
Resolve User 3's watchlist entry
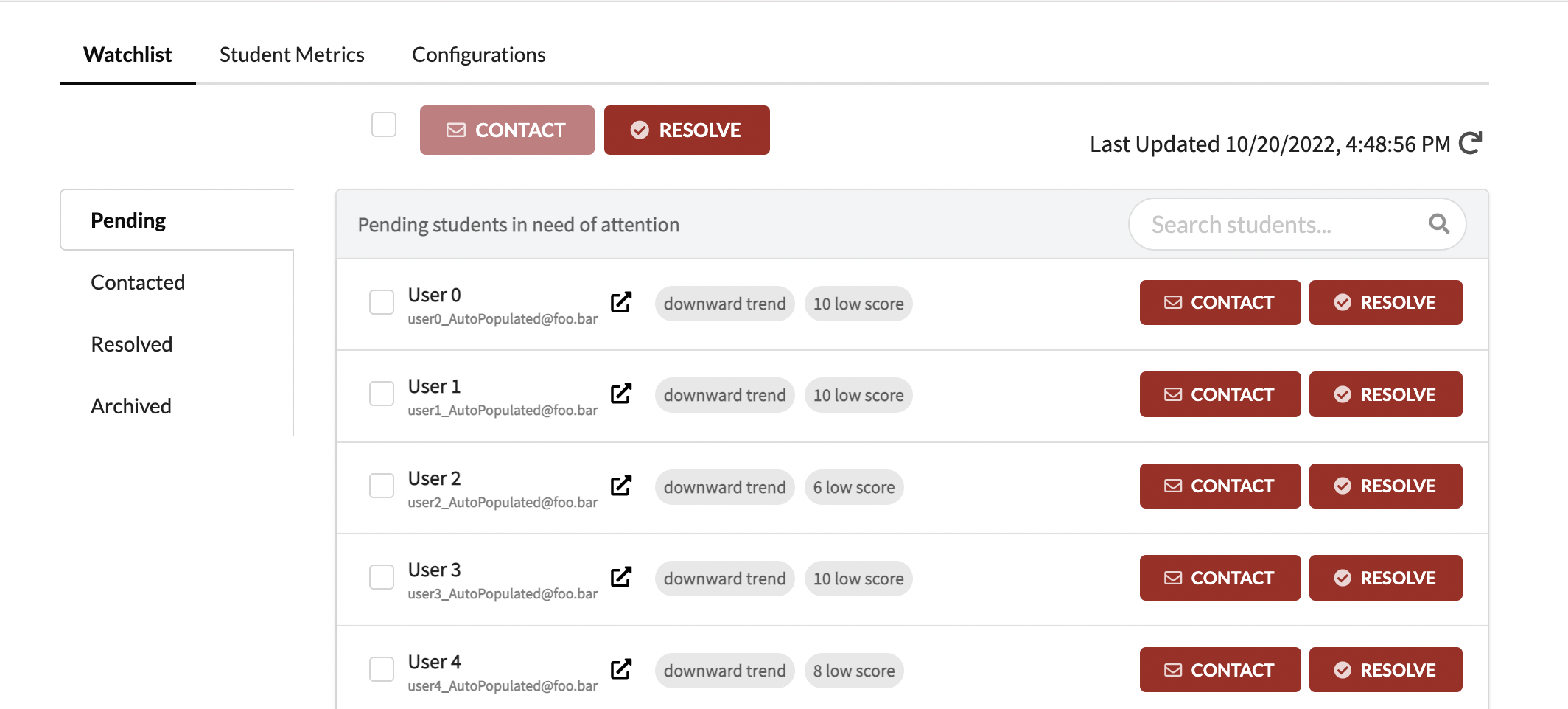click(1385, 578)
